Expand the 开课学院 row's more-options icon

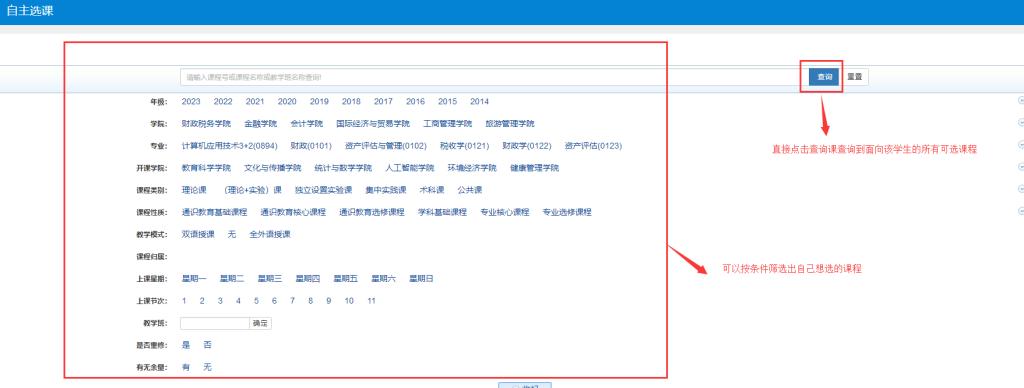tap(1021, 167)
